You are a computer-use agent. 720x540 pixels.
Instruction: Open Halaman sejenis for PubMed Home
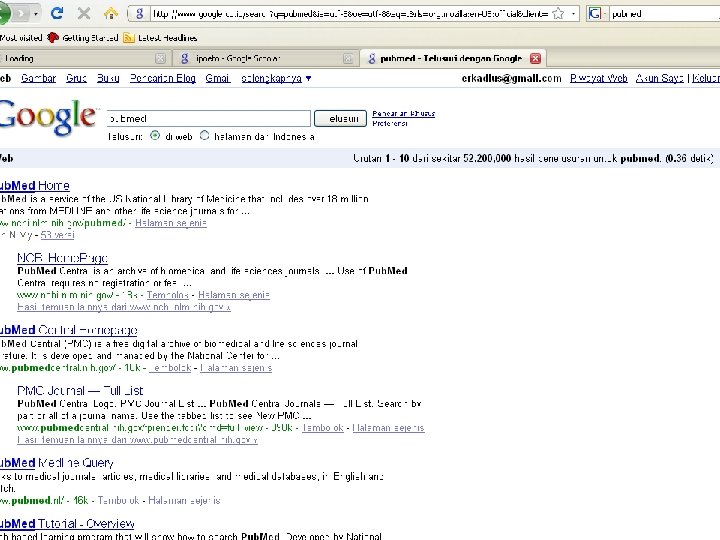pos(171,223)
